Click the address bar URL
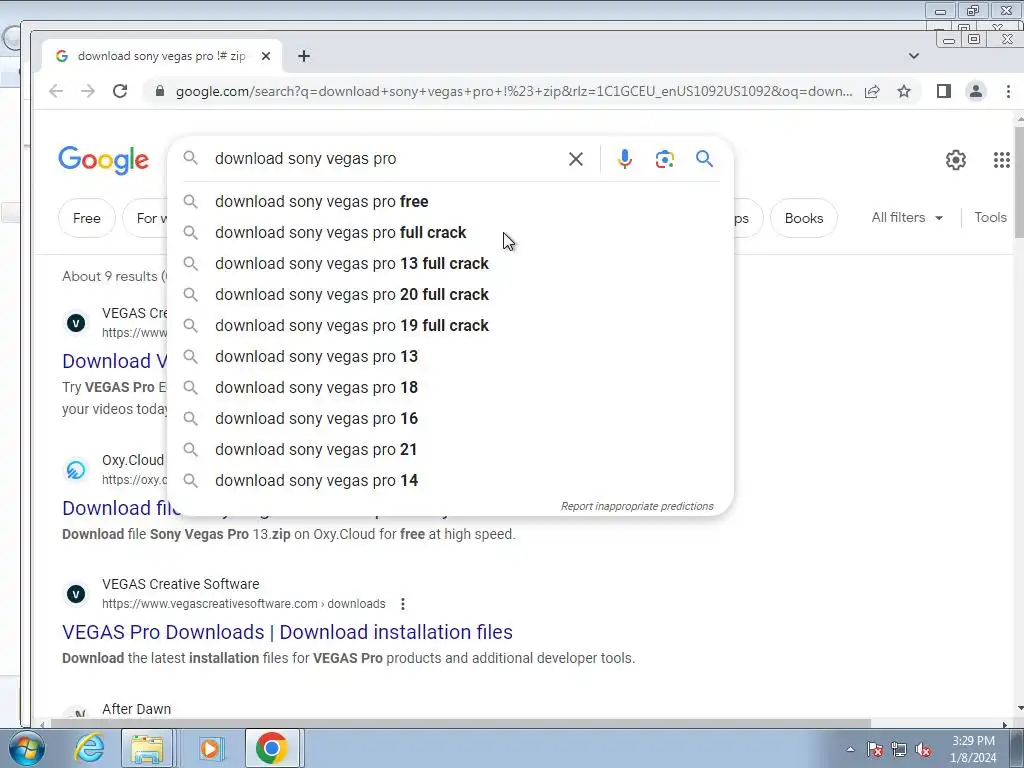Screen dimensions: 1024x768 [x=514, y=91]
